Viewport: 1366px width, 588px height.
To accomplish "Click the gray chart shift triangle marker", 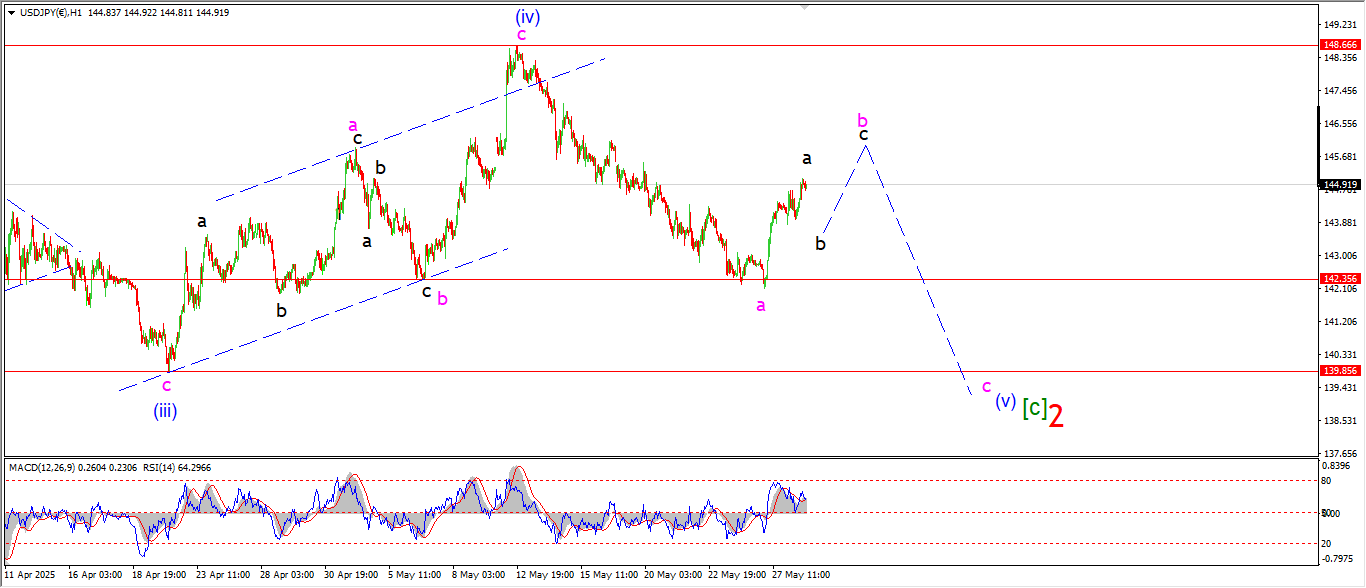I will (x=803, y=6).
